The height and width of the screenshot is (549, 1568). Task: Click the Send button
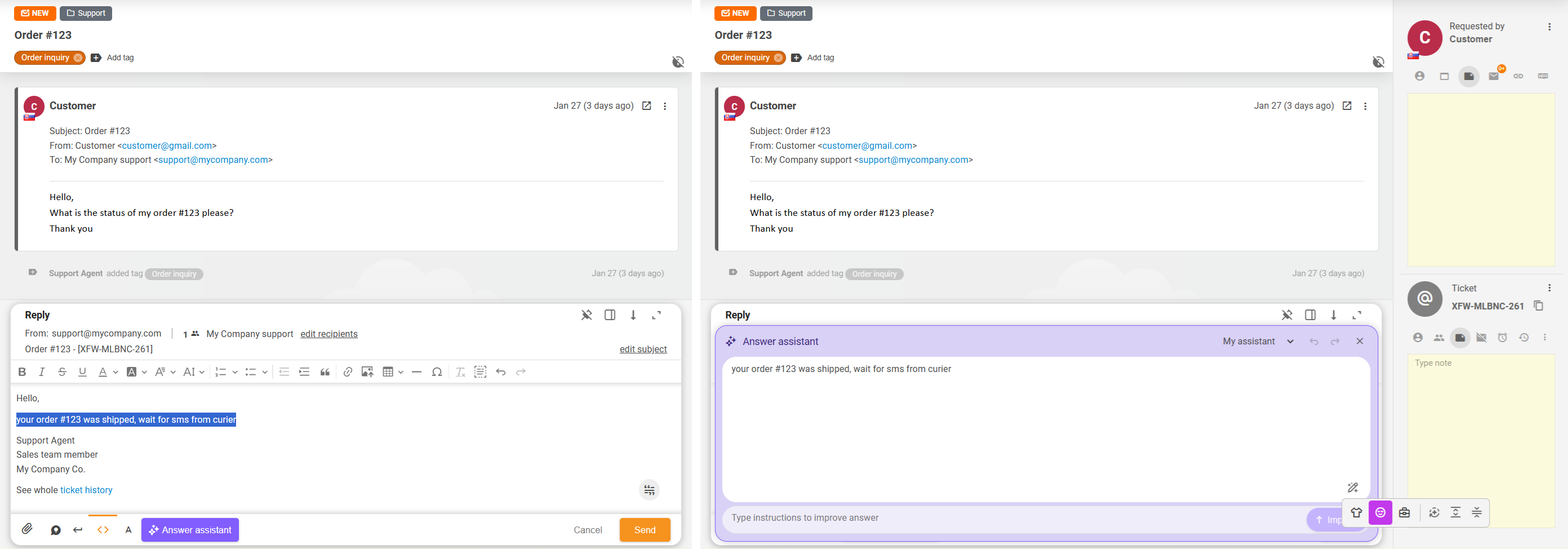(644, 529)
